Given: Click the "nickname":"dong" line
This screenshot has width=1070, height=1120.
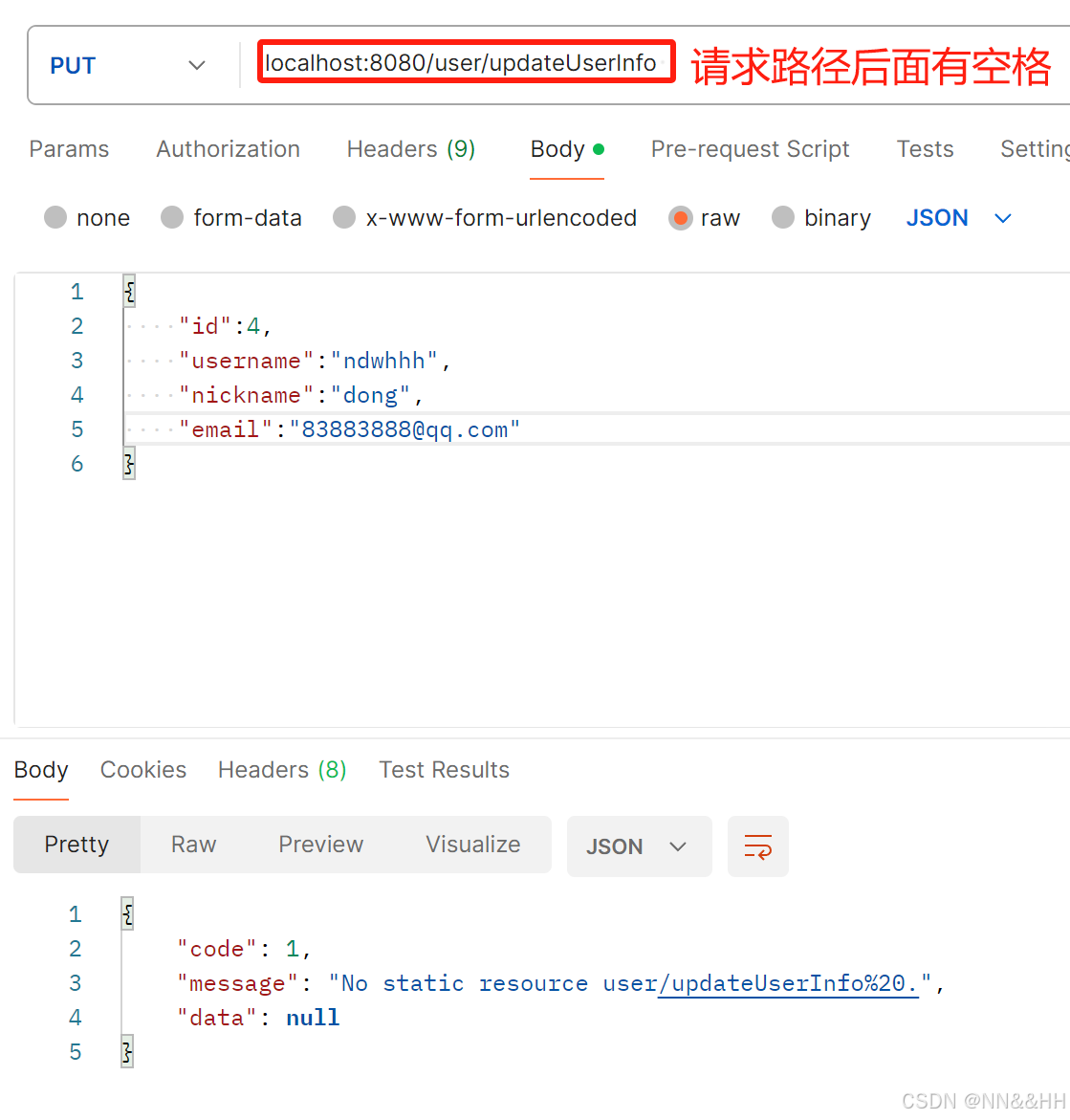Looking at the screenshot, I should (x=300, y=395).
